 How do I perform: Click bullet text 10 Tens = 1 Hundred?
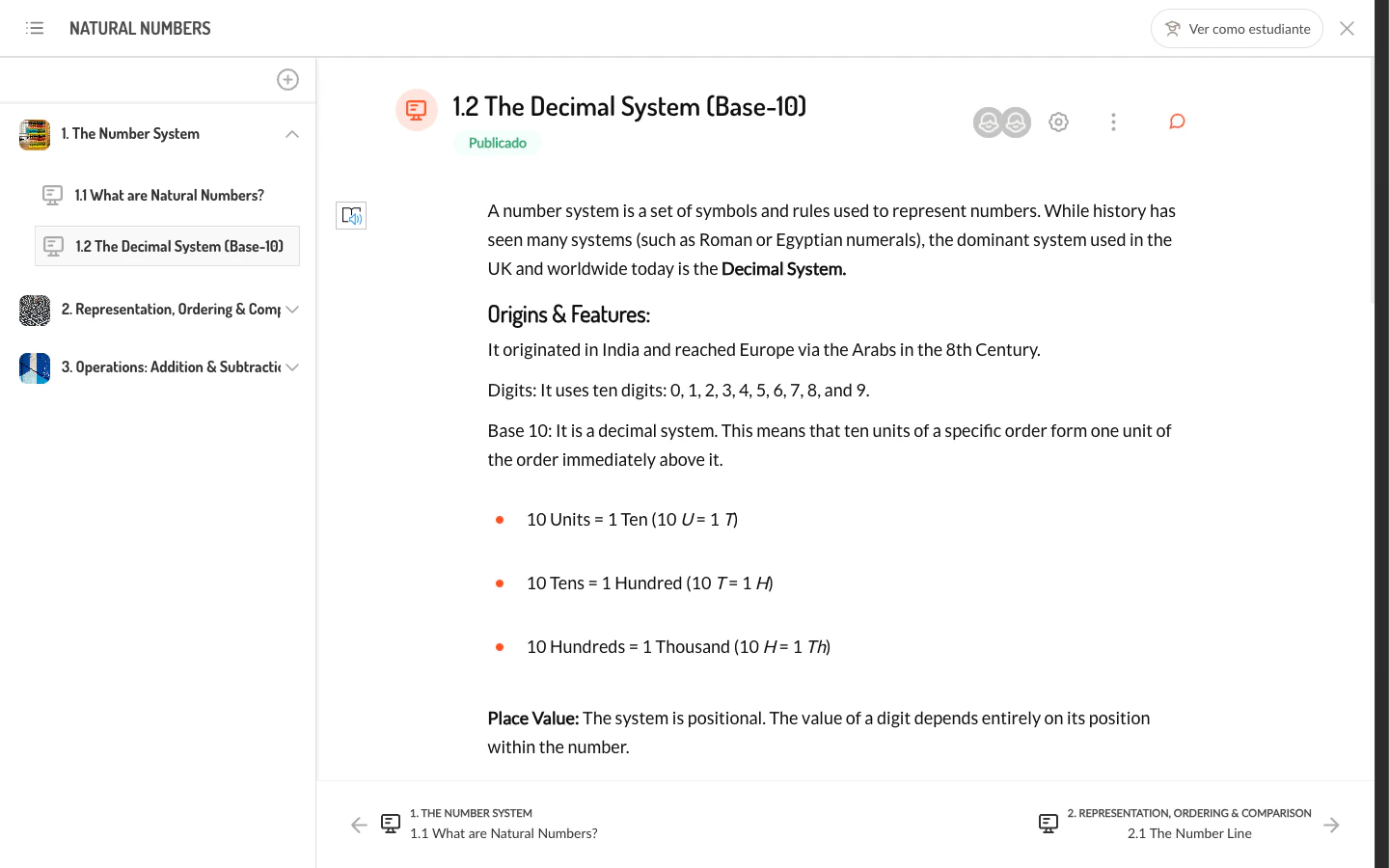[x=650, y=583]
